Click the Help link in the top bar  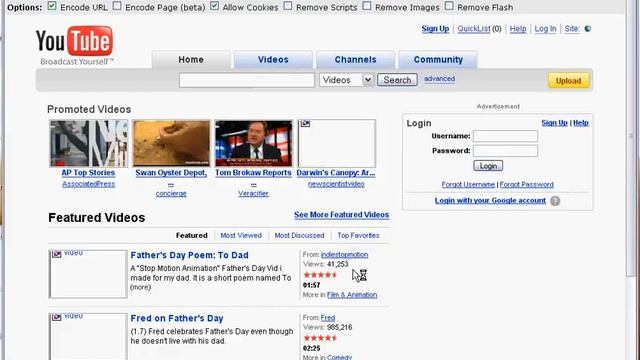click(x=518, y=29)
